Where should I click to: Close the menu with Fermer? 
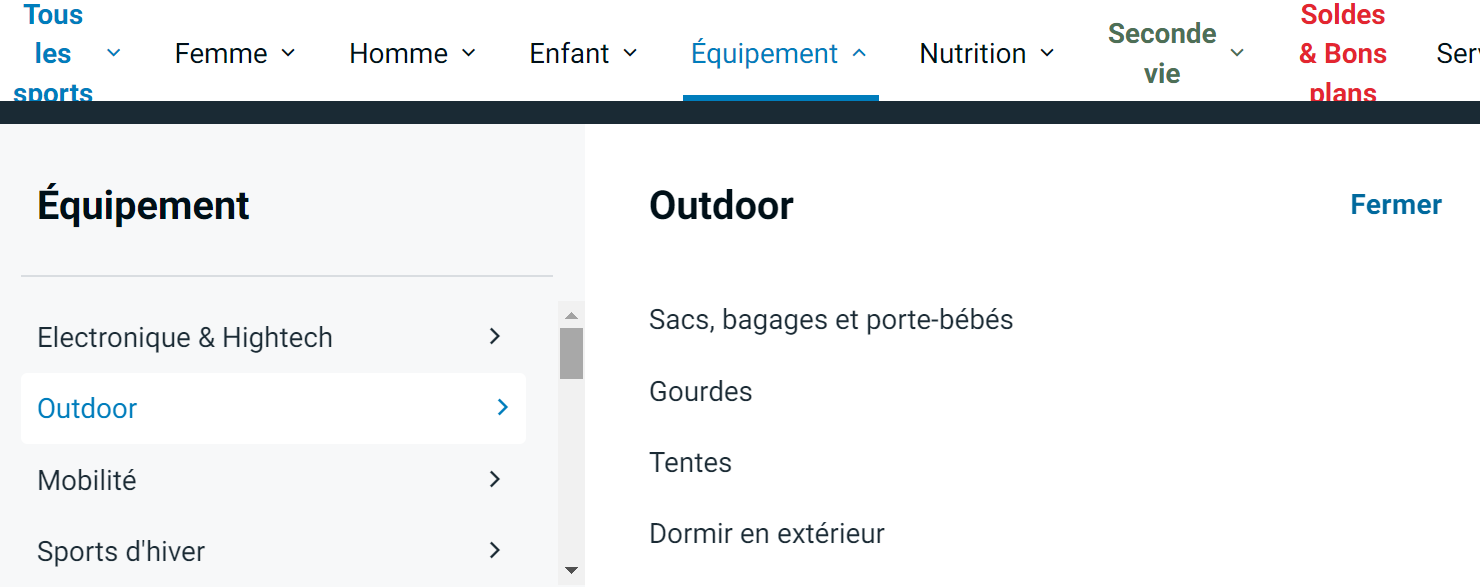click(1395, 205)
